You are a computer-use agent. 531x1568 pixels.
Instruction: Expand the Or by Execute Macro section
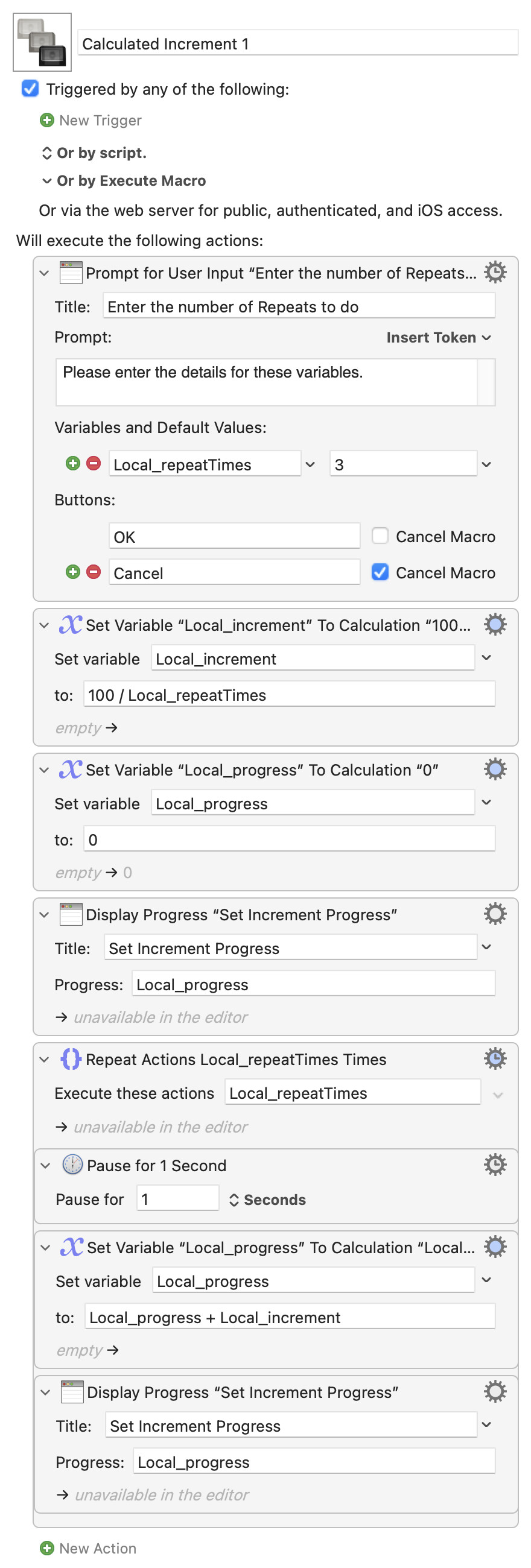[47, 181]
